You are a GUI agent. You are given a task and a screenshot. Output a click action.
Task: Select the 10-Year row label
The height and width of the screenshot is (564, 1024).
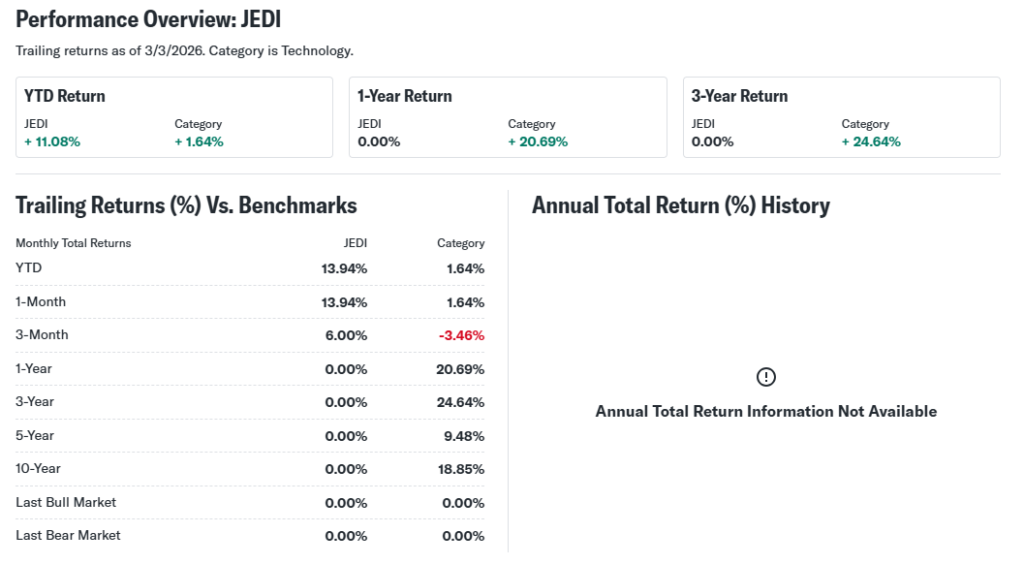[x=38, y=469]
